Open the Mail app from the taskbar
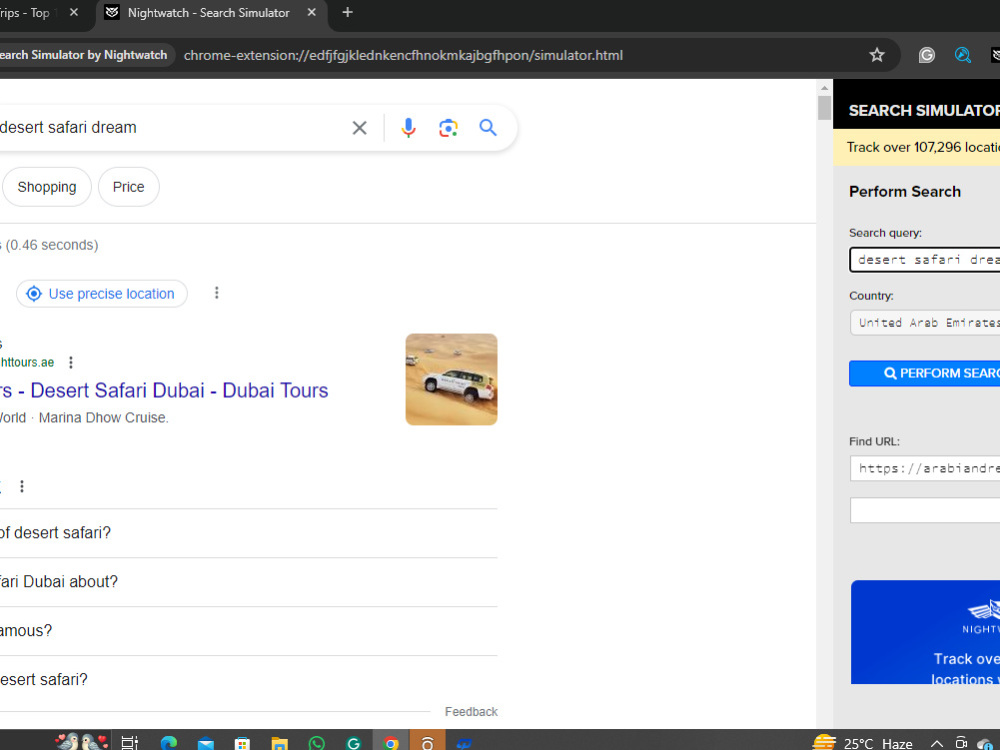This screenshot has width=1000, height=750. click(x=205, y=743)
